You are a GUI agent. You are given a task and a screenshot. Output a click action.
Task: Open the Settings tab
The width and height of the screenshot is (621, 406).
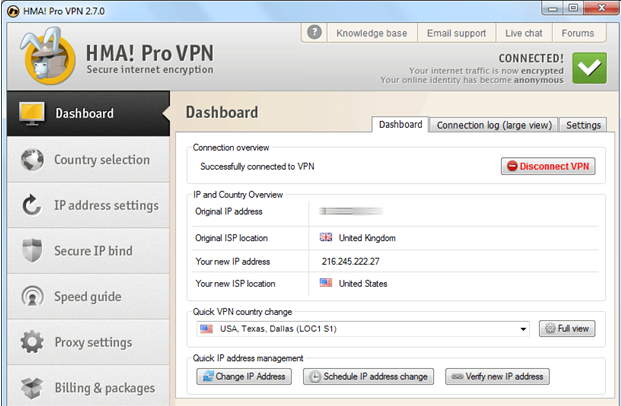coord(583,125)
